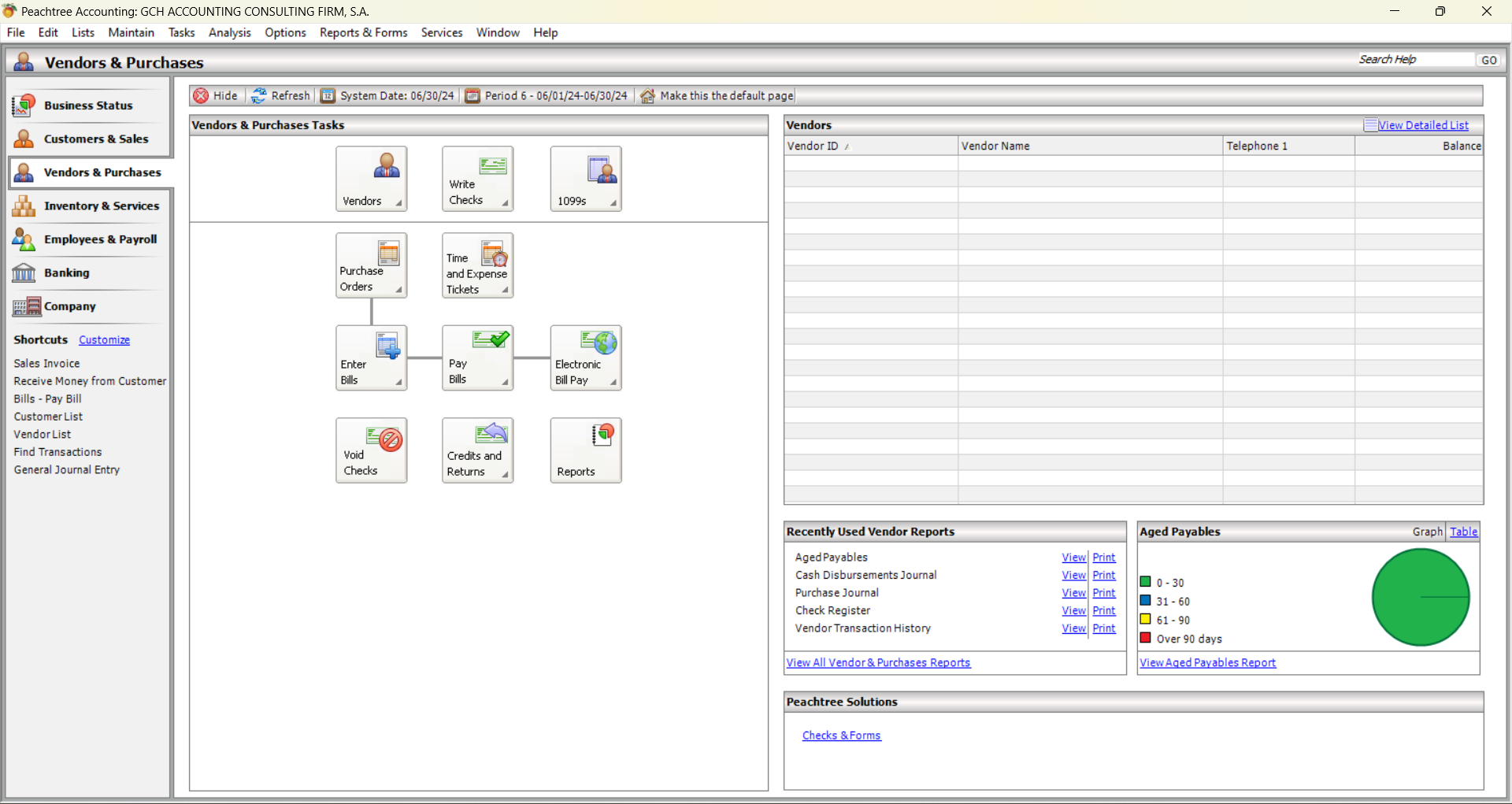Open the General Journal Entry shortcut
This screenshot has width=1512, height=804.
pyautogui.click(x=67, y=470)
